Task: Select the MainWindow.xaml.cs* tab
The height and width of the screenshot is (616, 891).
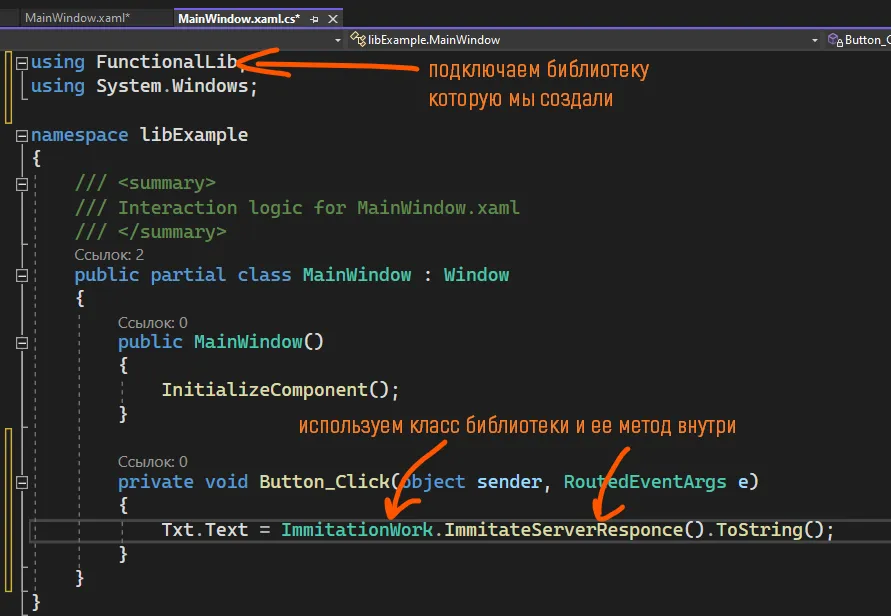Action: pyautogui.click(x=239, y=19)
